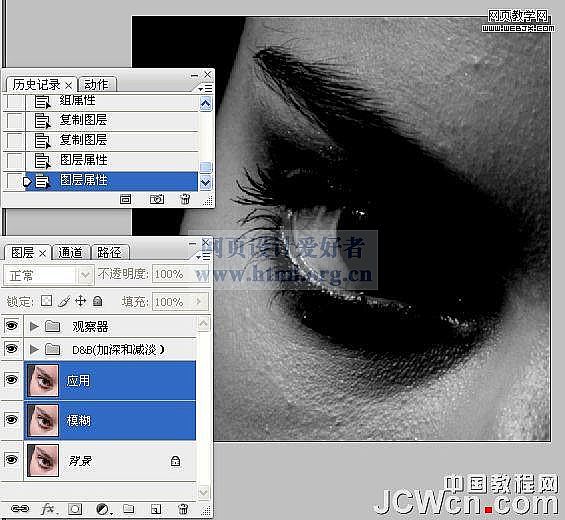
Task: Close the 历史记录 tab with its x
Action: click(x=68, y=86)
